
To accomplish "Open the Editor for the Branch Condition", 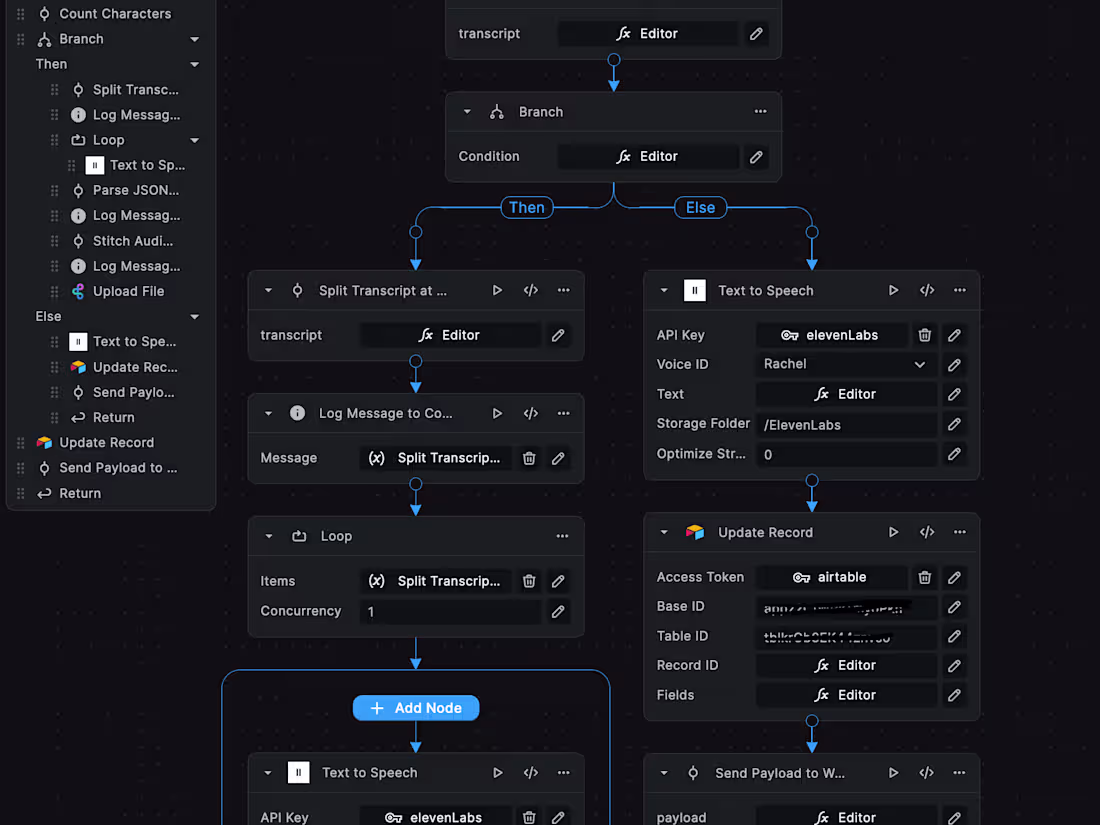I will click(x=647, y=156).
